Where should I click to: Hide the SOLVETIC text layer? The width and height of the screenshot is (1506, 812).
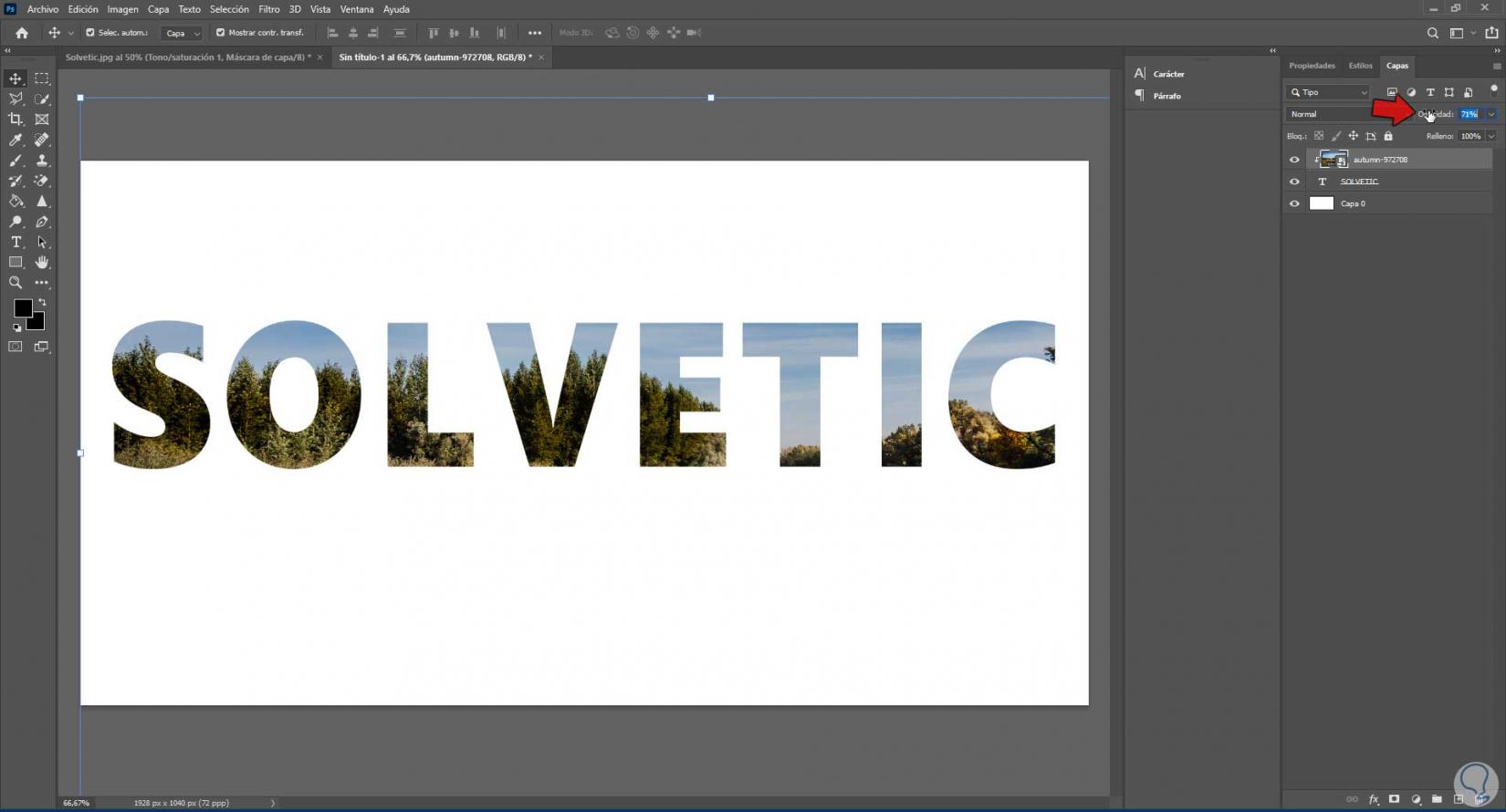(x=1294, y=182)
